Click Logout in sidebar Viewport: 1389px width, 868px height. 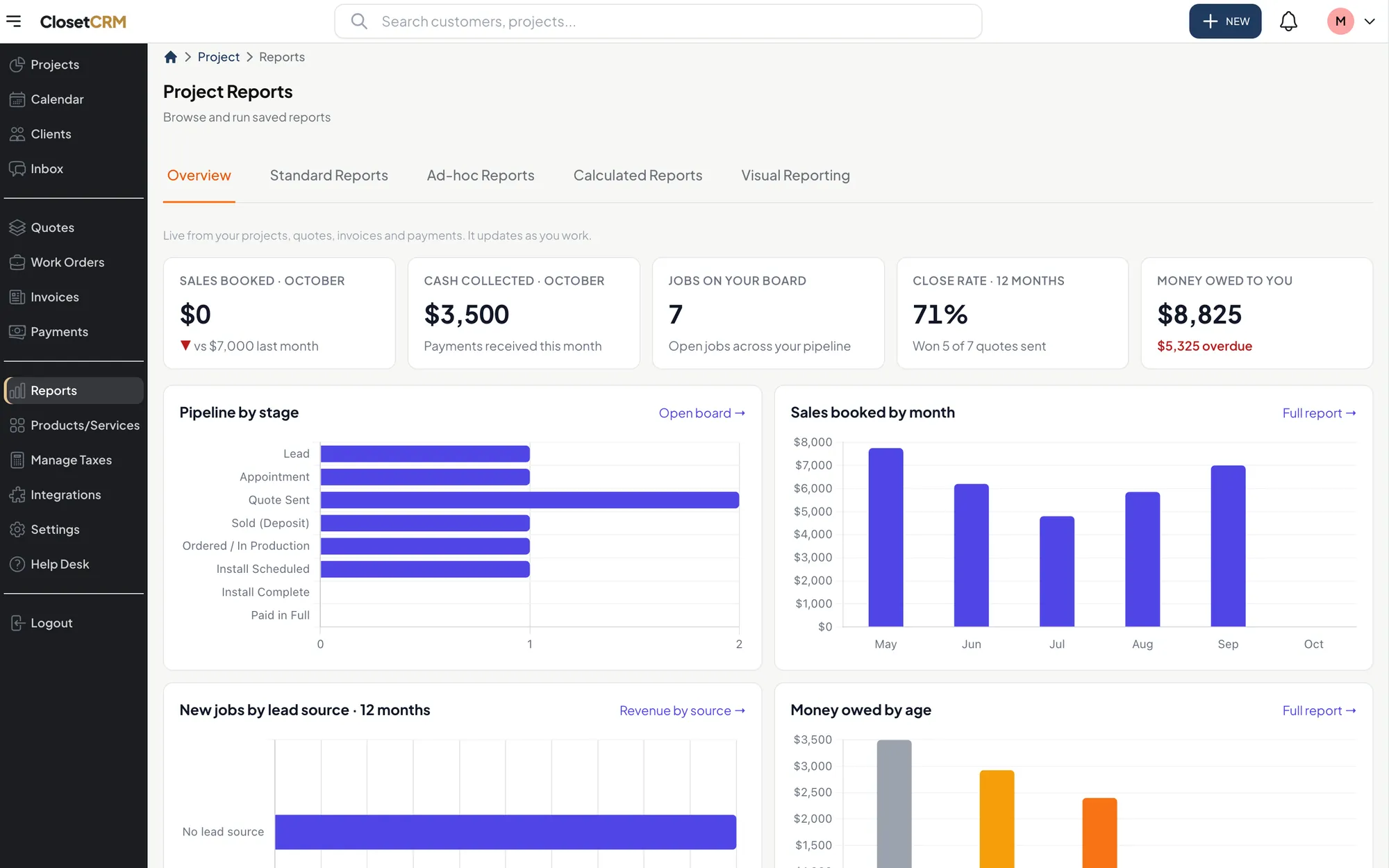(x=74, y=624)
